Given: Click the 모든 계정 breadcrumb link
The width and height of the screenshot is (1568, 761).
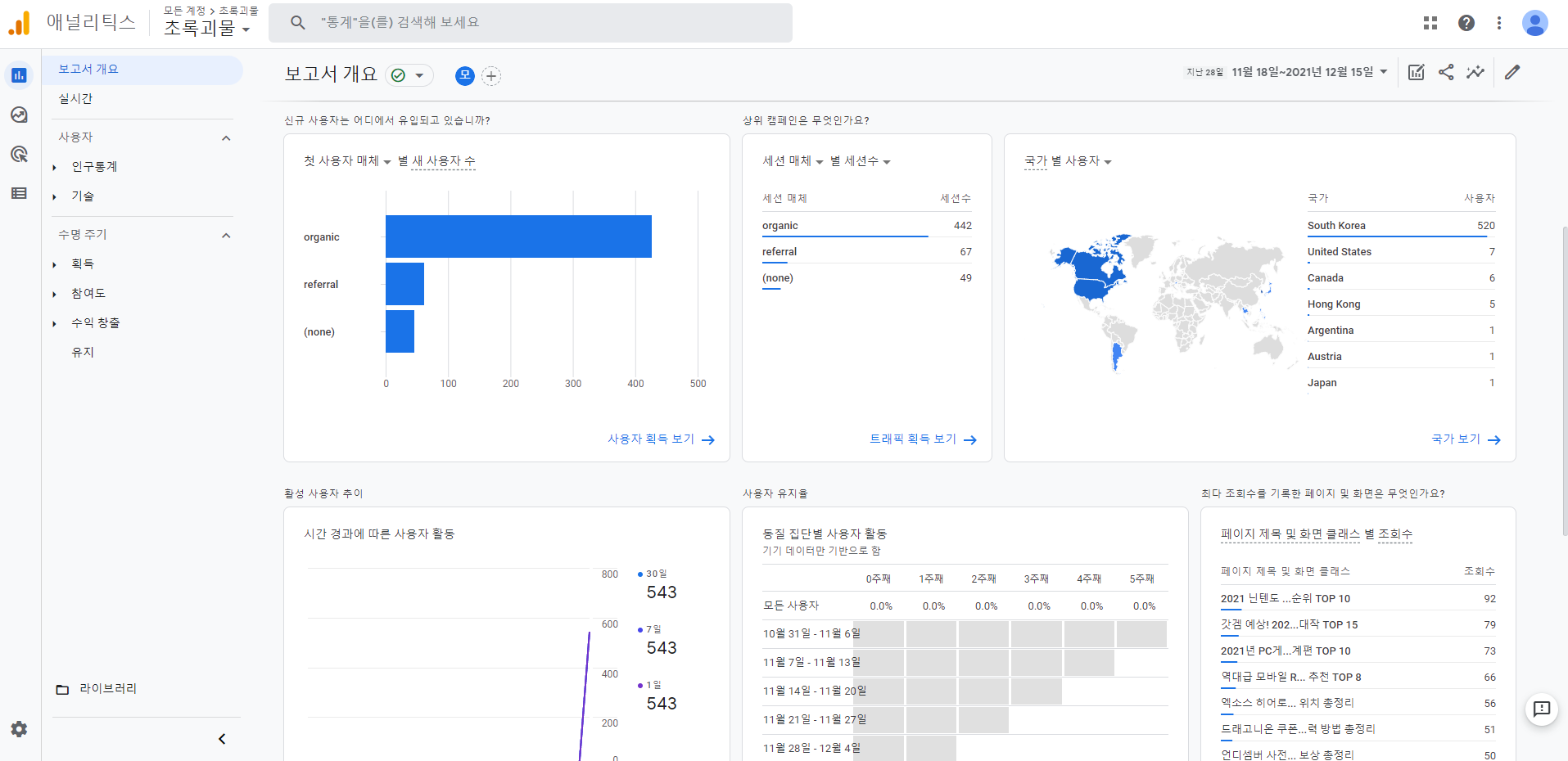Looking at the screenshot, I should pyautogui.click(x=184, y=11).
